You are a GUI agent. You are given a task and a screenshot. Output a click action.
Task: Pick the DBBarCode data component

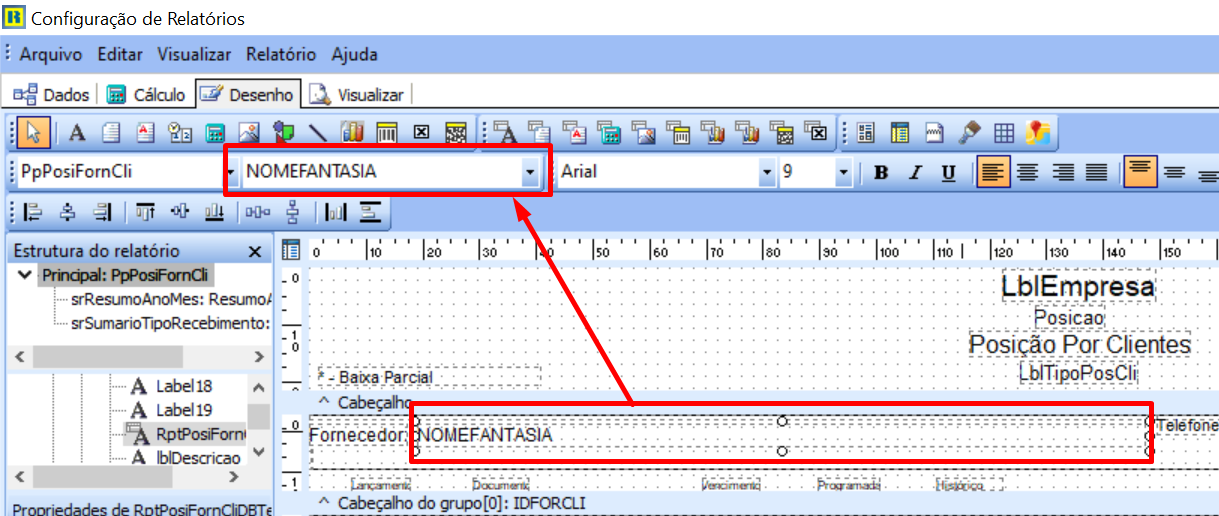click(x=679, y=131)
